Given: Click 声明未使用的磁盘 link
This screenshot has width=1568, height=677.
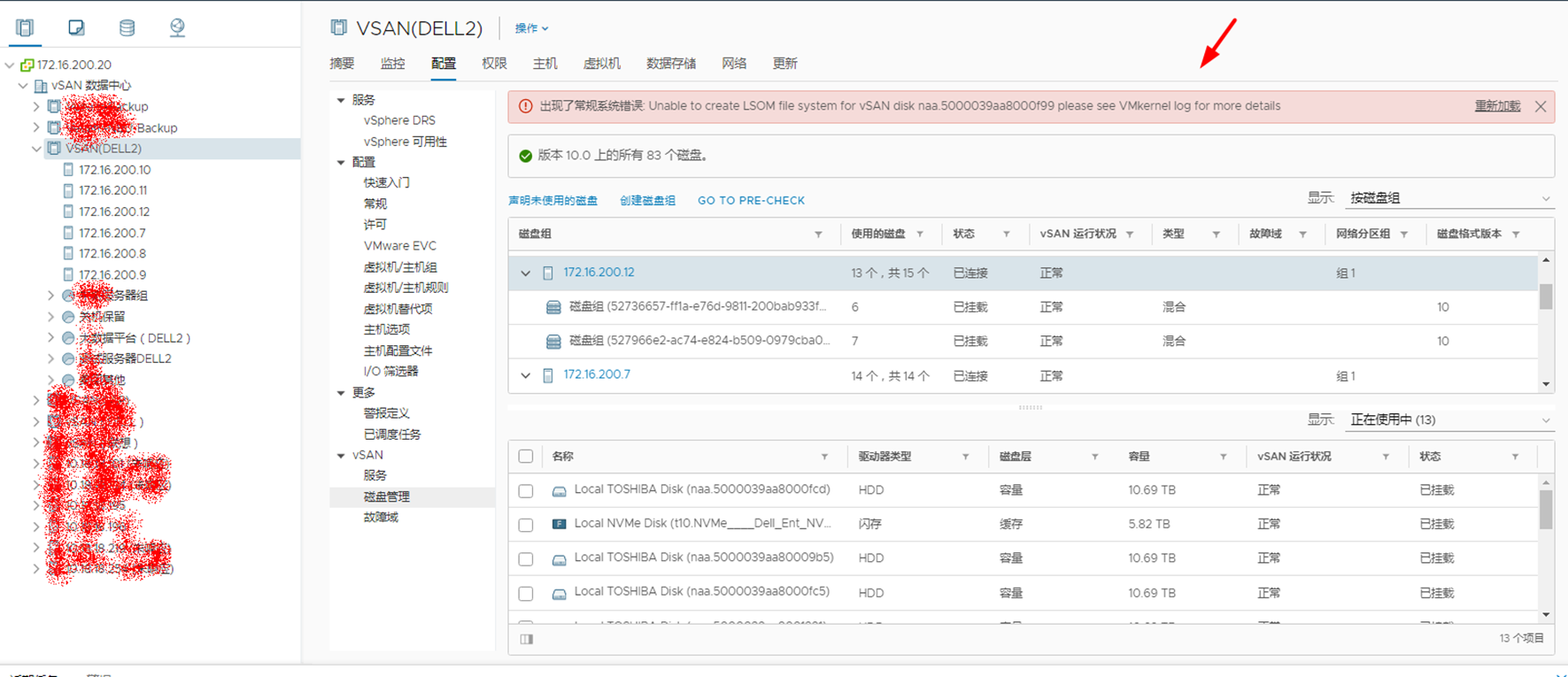Looking at the screenshot, I should (552, 201).
